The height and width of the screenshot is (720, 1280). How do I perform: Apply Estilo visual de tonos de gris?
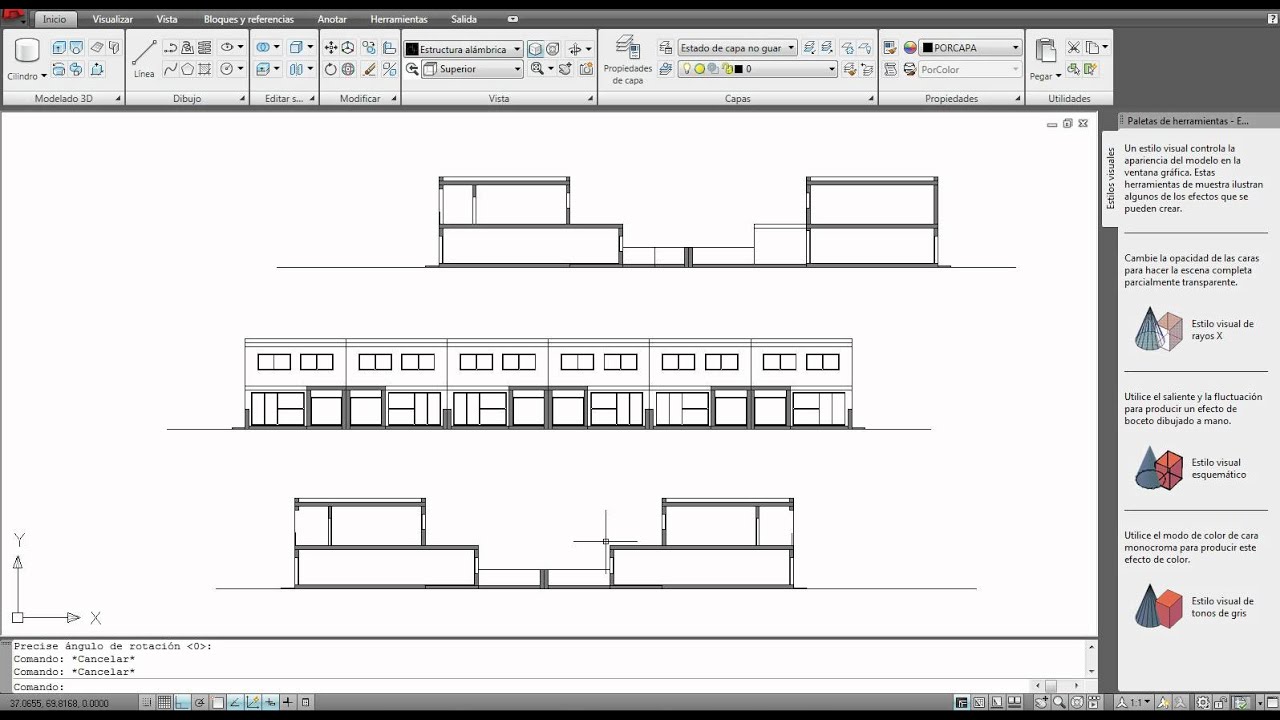click(x=1194, y=606)
